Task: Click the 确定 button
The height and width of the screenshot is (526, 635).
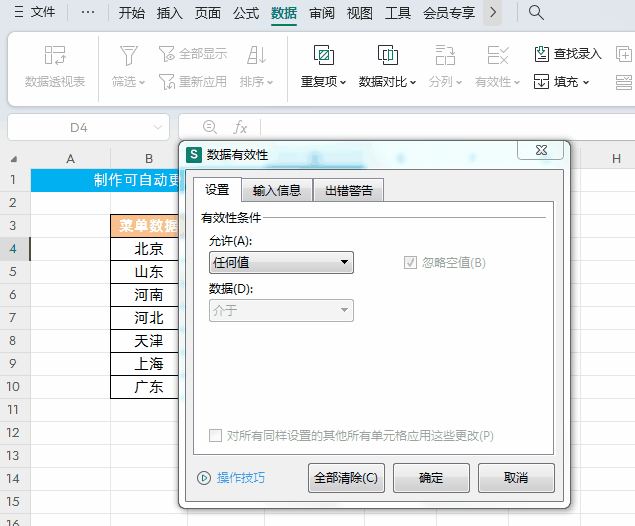Action: 431,478
